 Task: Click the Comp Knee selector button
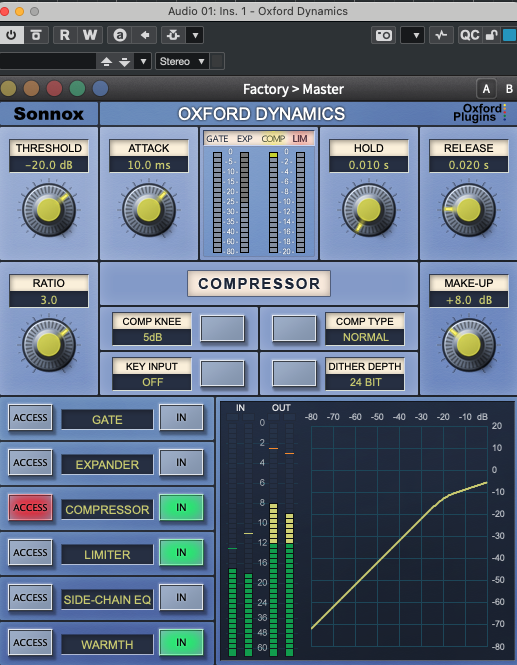[x=222, y=328]
